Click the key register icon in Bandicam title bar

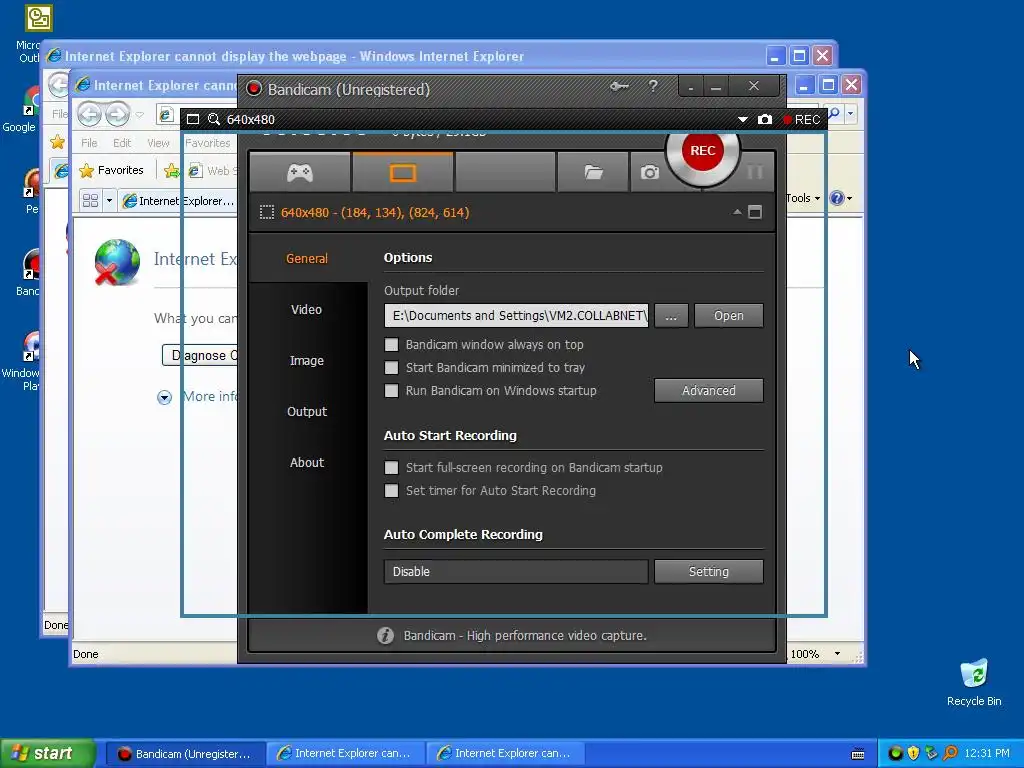[619, 86]
